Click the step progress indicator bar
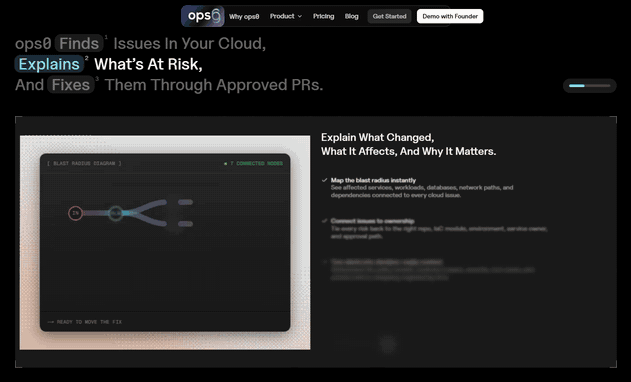Viewport: 631px width, 382px height. (590, 86)
